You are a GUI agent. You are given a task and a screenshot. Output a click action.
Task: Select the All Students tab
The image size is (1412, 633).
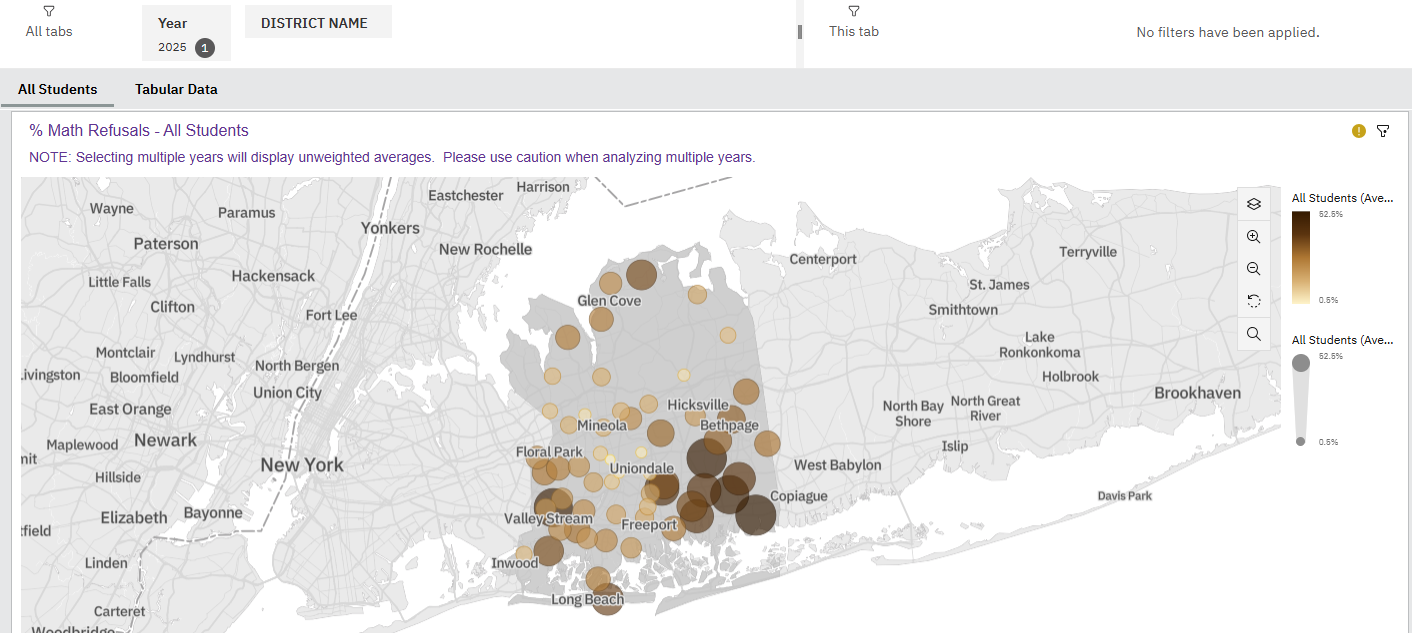[58, 89]
